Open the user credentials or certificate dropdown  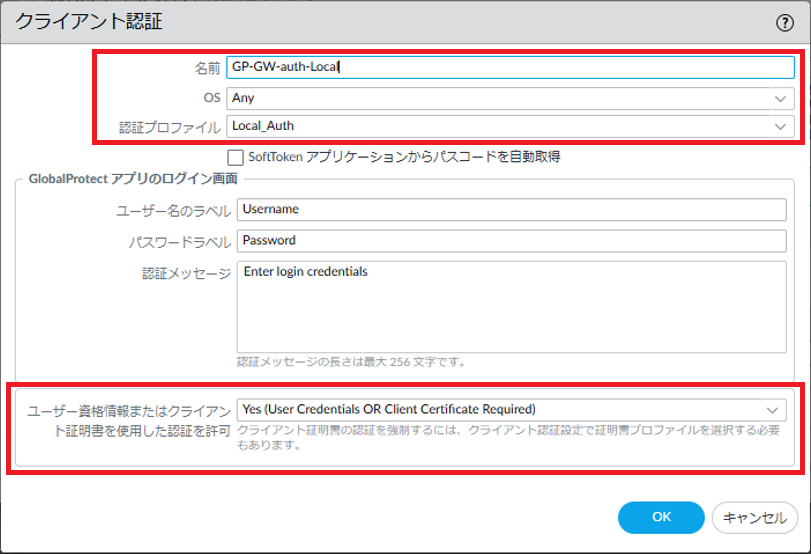coord(512,410)
